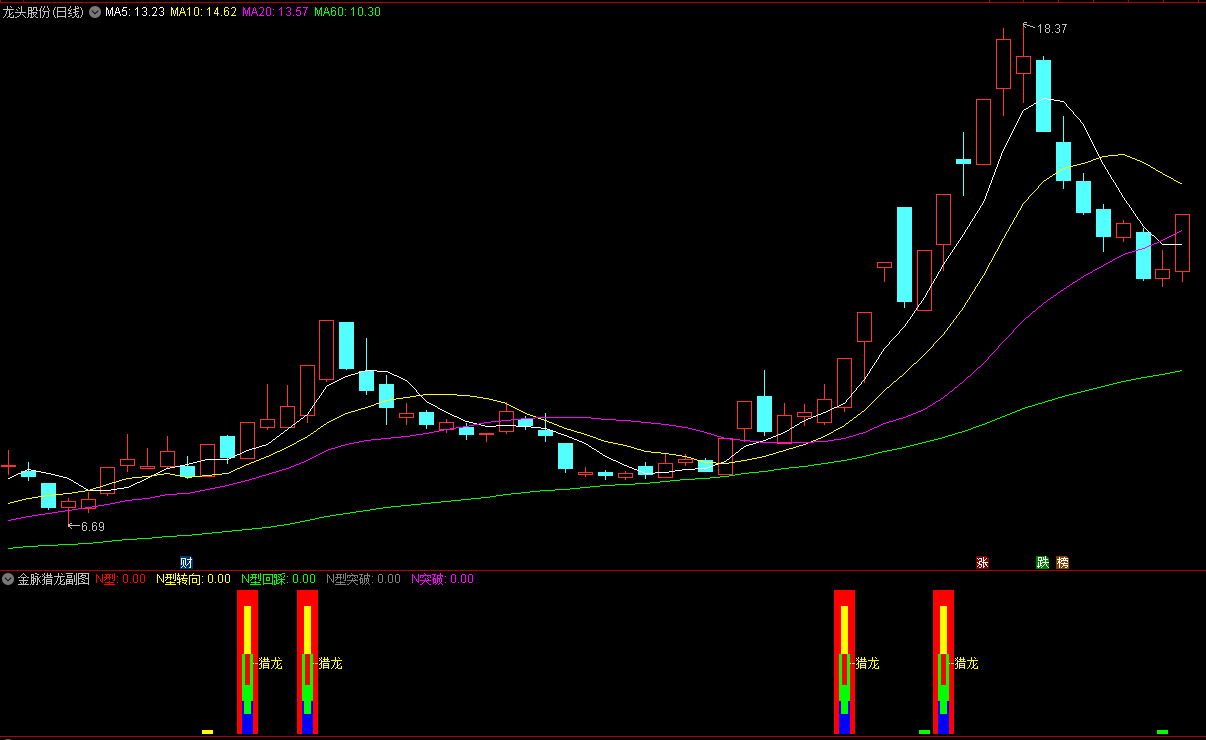This screenshot has height=740, width=1206.
Task: Select the MA5: 13.23 legend label
Action: pos(135,12)
